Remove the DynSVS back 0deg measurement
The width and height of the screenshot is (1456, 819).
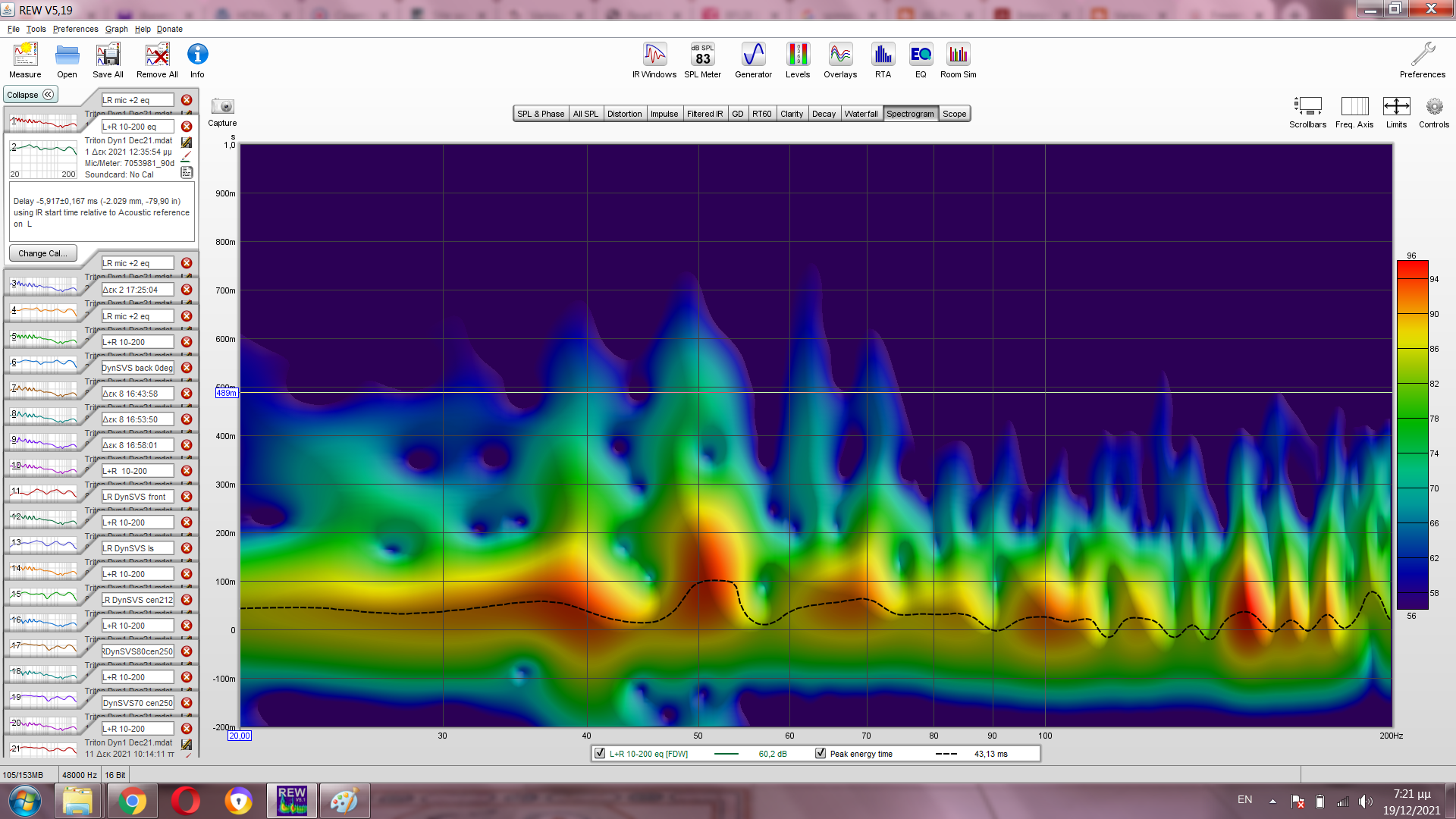[x=187, y=368]
